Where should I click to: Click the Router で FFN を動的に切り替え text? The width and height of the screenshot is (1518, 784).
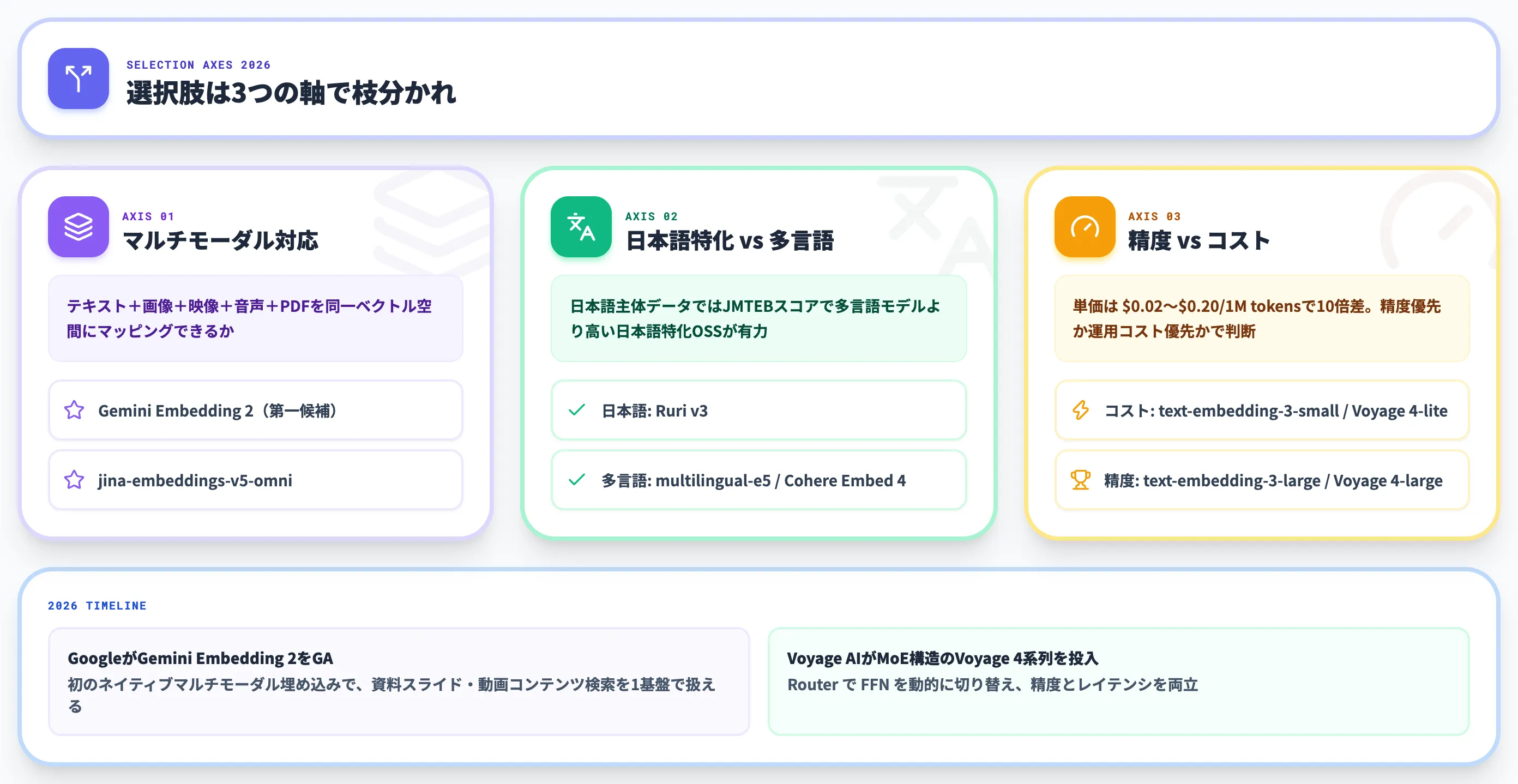[993, 684]
